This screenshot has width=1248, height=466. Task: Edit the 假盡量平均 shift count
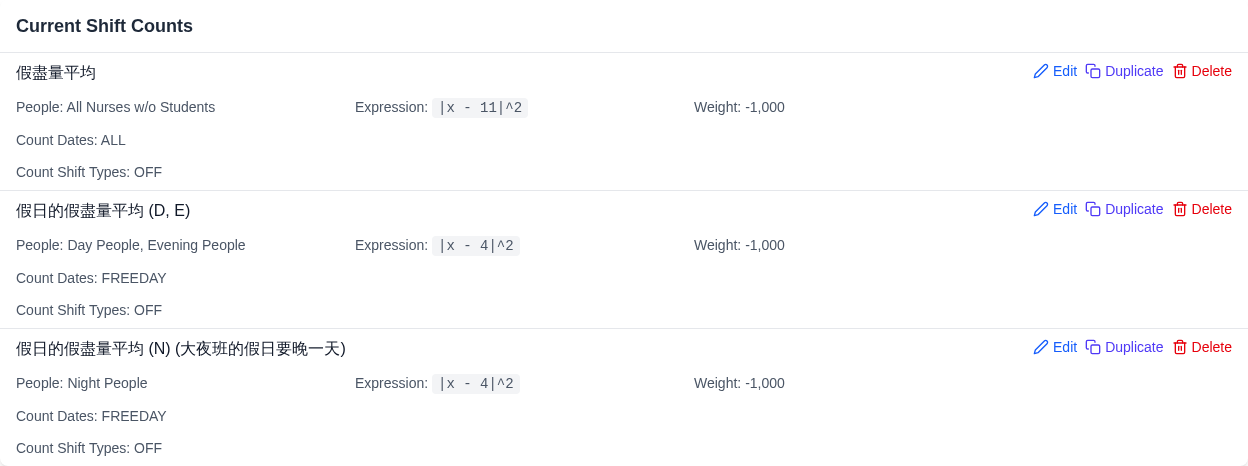pos(1055,71)
